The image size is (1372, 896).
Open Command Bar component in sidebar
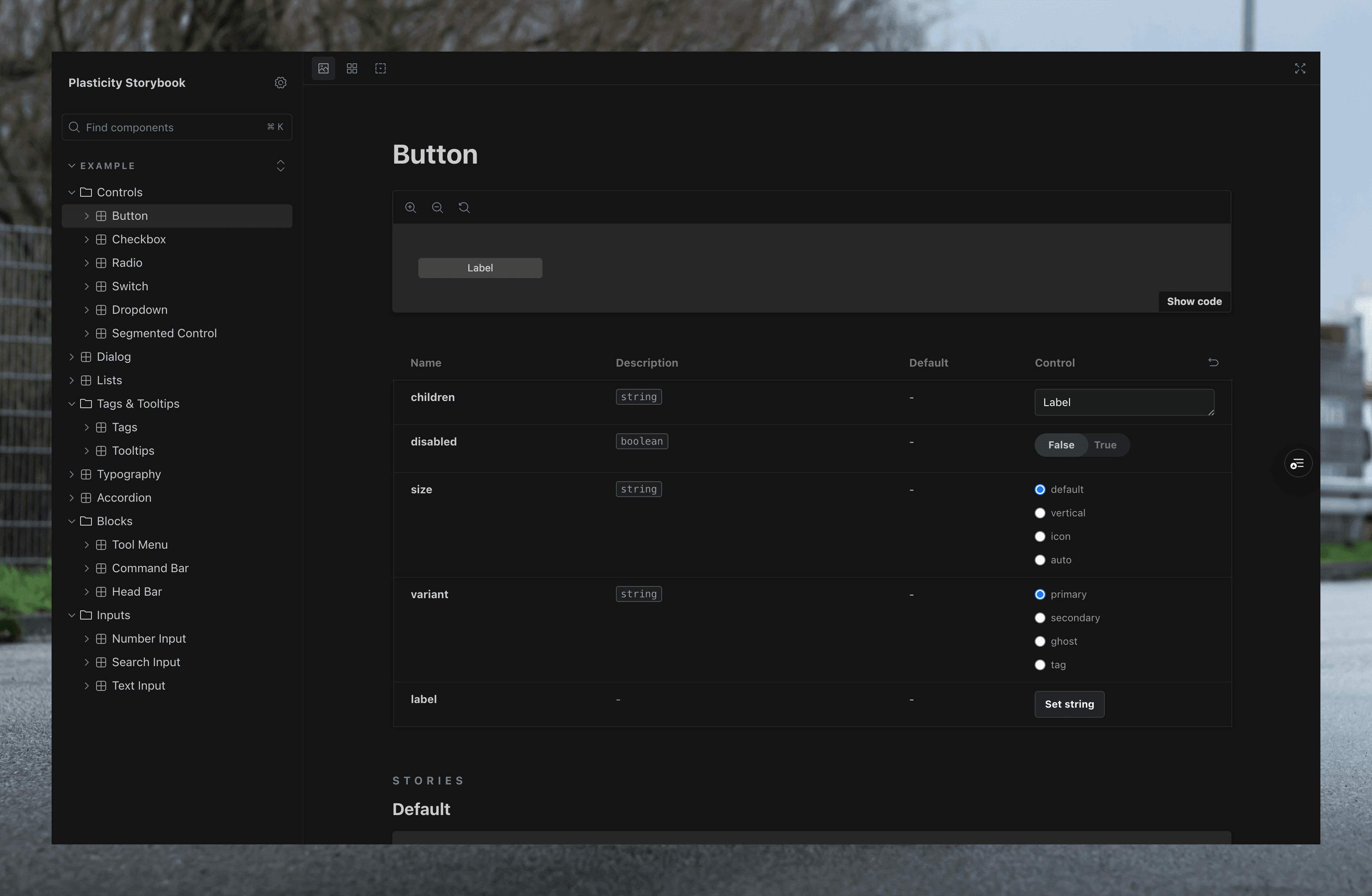(150, 568)
